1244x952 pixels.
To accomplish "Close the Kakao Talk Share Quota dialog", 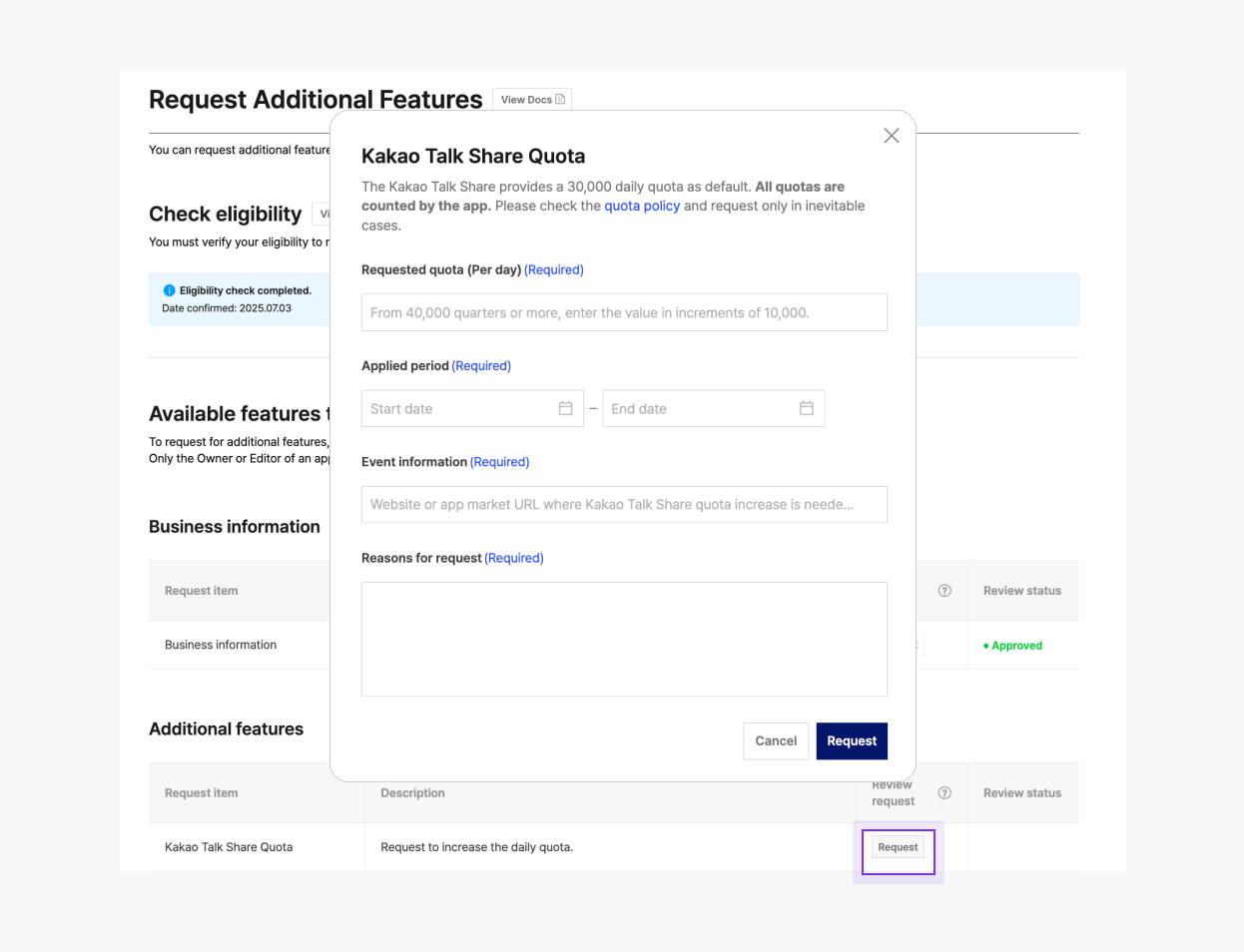I will pos(892,136).
